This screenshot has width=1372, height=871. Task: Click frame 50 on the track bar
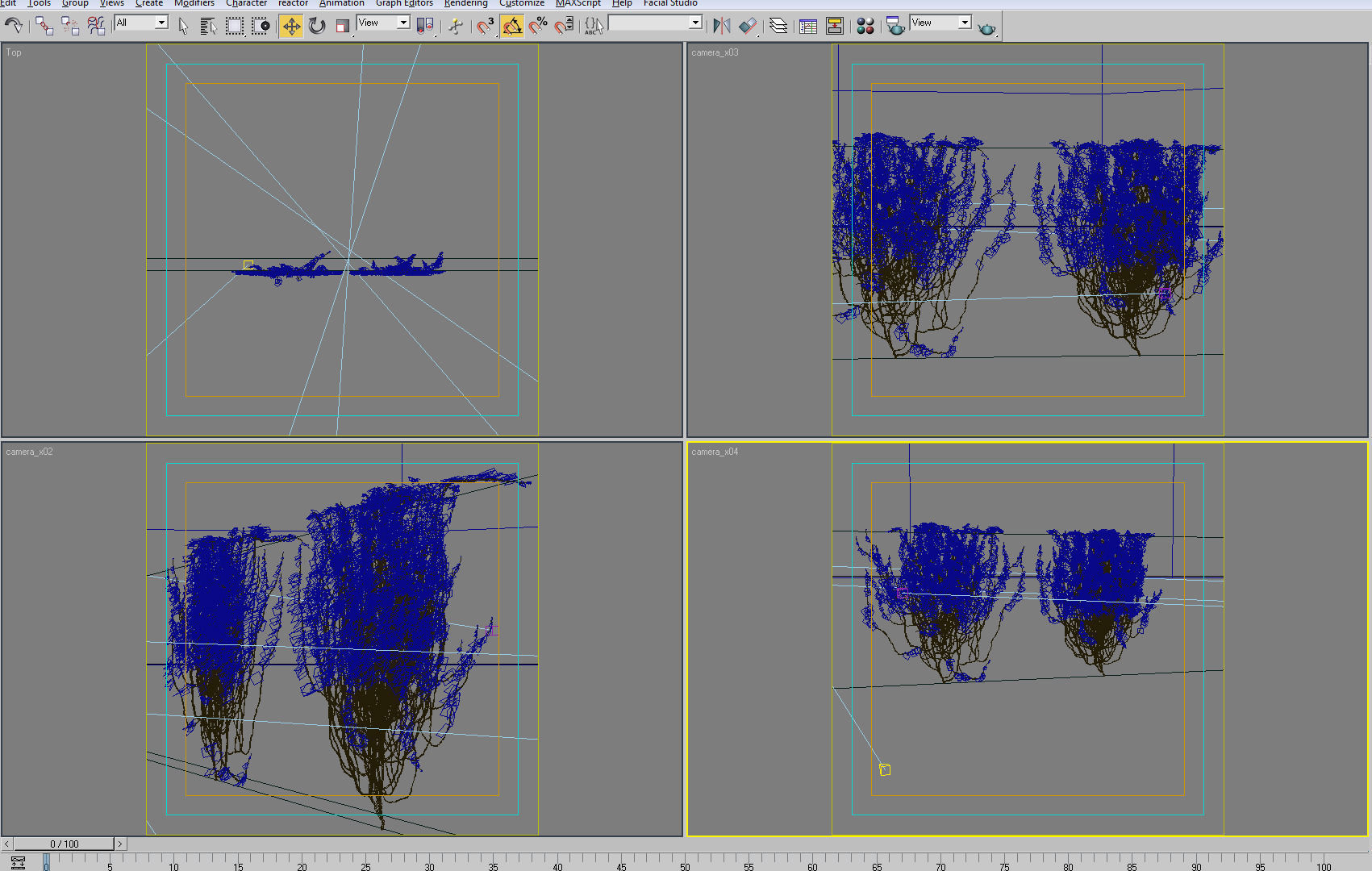[685, 863]
